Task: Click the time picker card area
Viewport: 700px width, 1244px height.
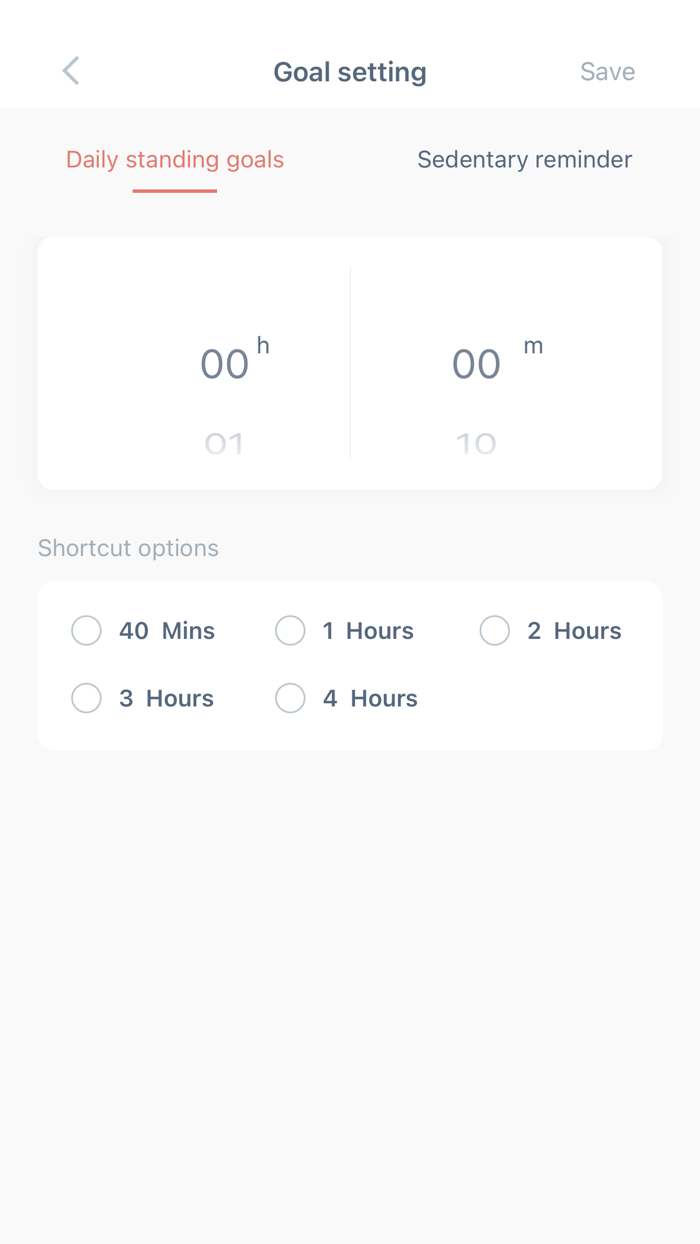Action: click(349, 363)
